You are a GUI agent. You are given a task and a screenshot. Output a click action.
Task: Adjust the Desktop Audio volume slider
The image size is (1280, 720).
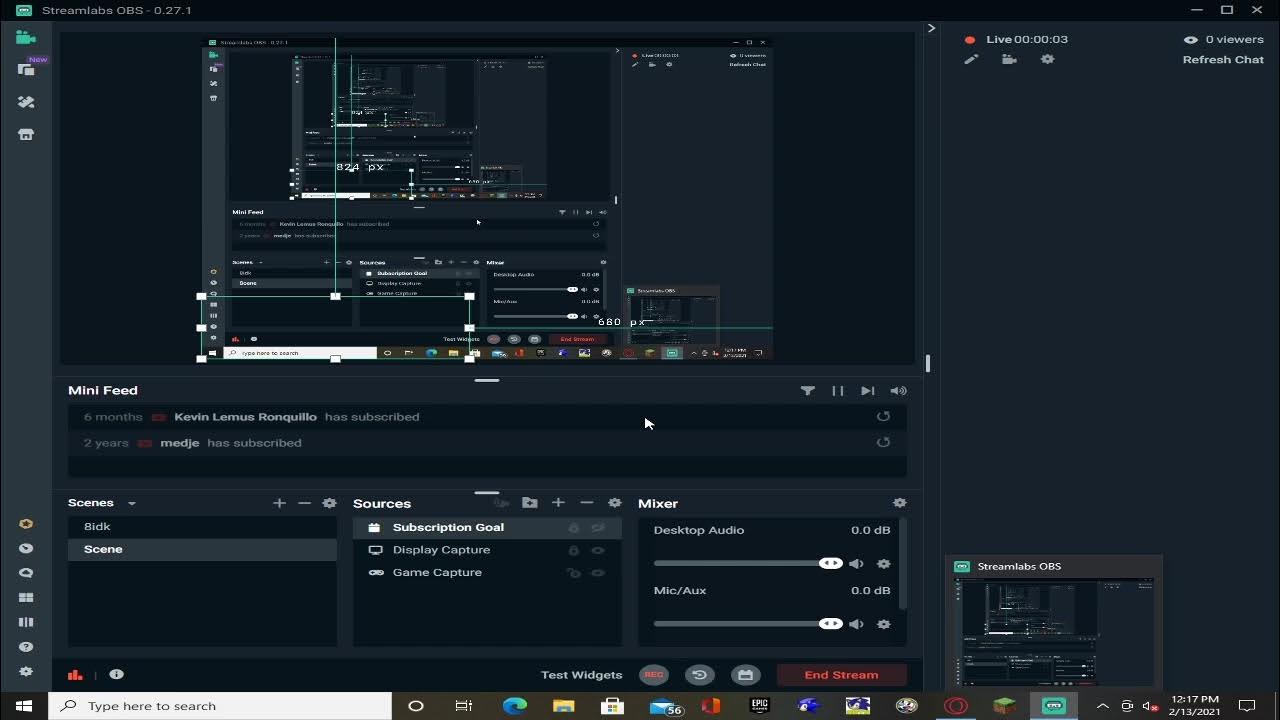coord(748,564)
